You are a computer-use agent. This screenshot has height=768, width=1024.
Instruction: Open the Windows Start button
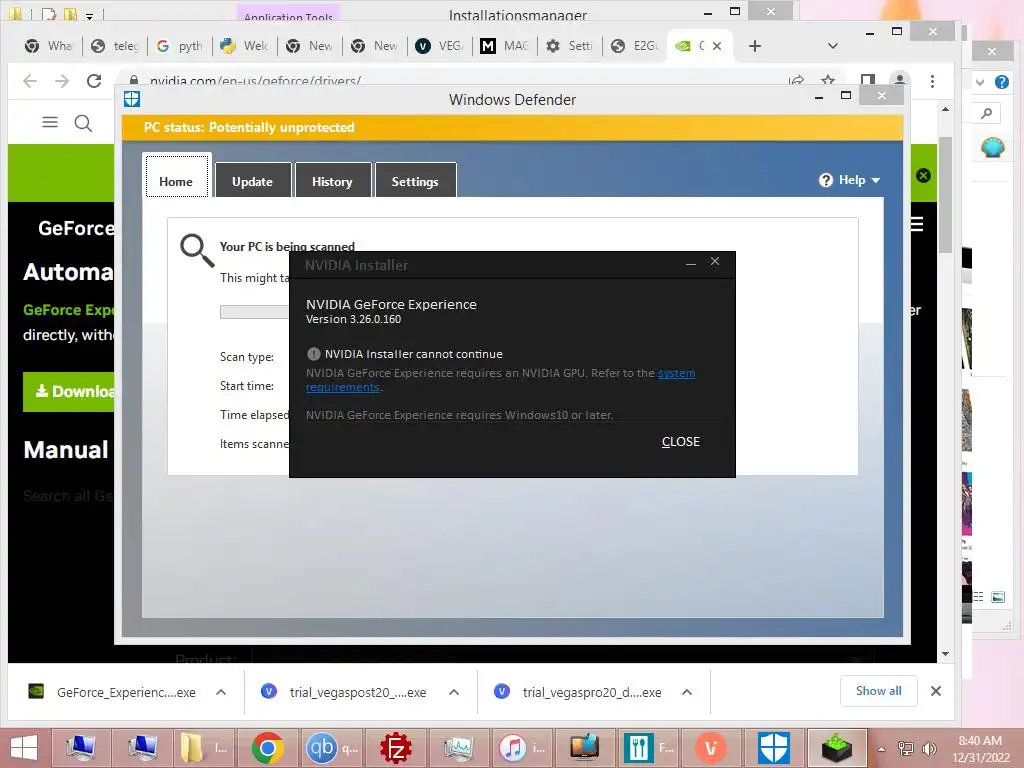(x=24, y=748)
